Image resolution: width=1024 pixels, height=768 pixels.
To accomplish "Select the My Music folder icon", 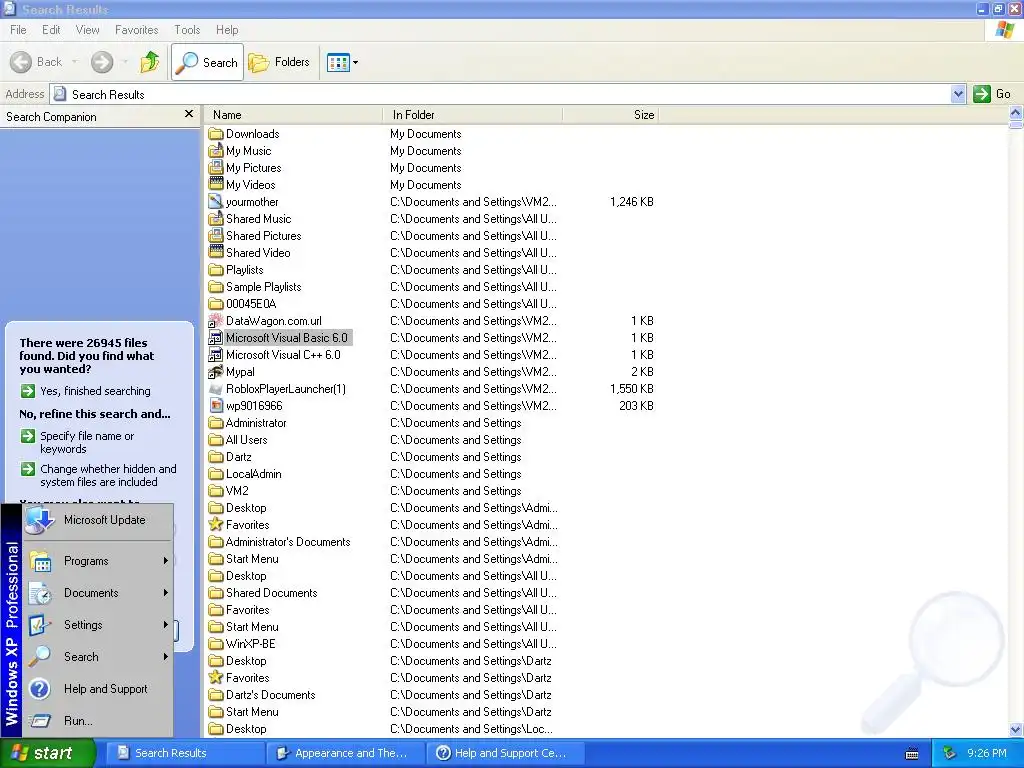I will (216, 151).
